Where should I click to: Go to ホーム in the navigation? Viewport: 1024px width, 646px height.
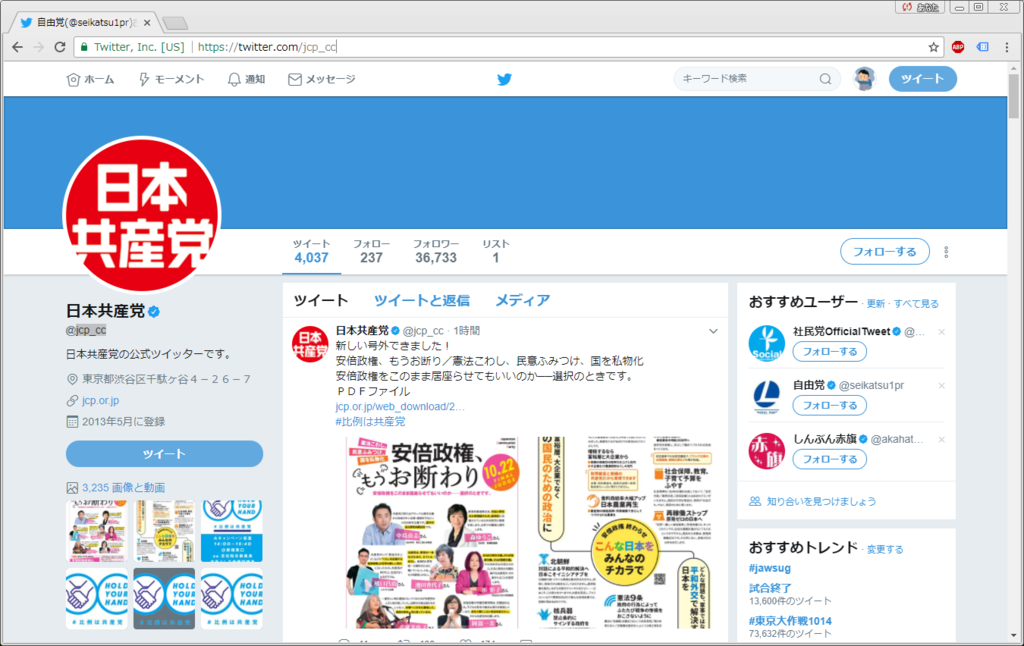90,79
